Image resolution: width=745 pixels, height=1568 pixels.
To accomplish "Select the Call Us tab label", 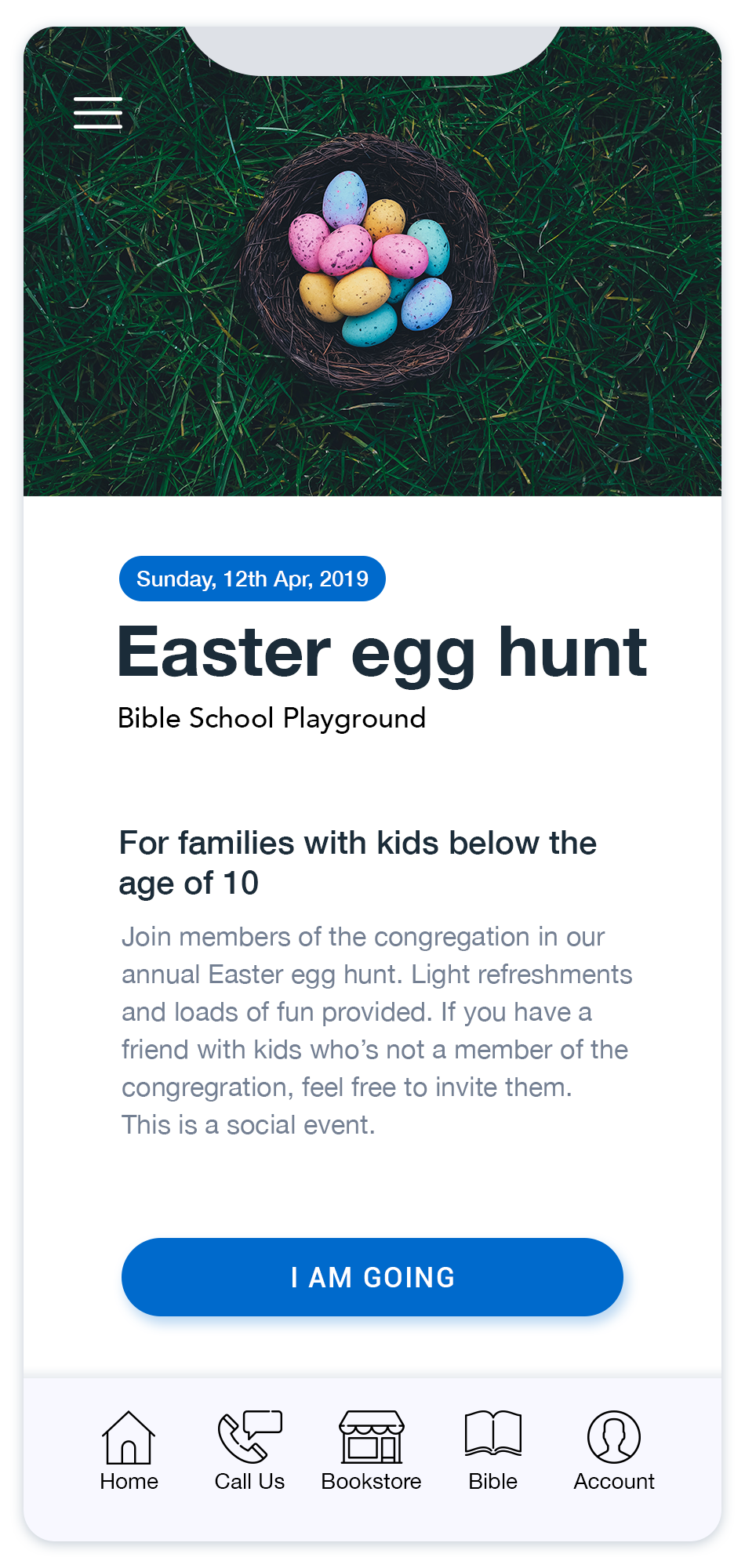I will pos(249,1482).
